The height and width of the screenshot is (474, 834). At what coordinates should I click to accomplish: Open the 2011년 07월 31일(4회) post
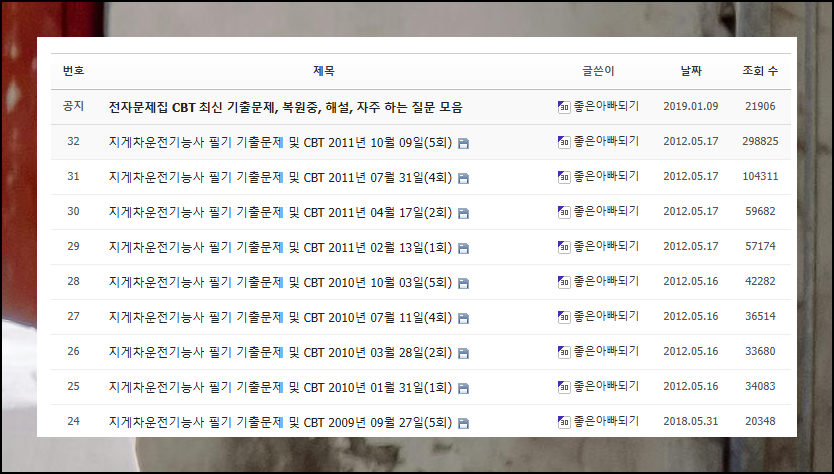pyautogui.click(x=280, y=178)
